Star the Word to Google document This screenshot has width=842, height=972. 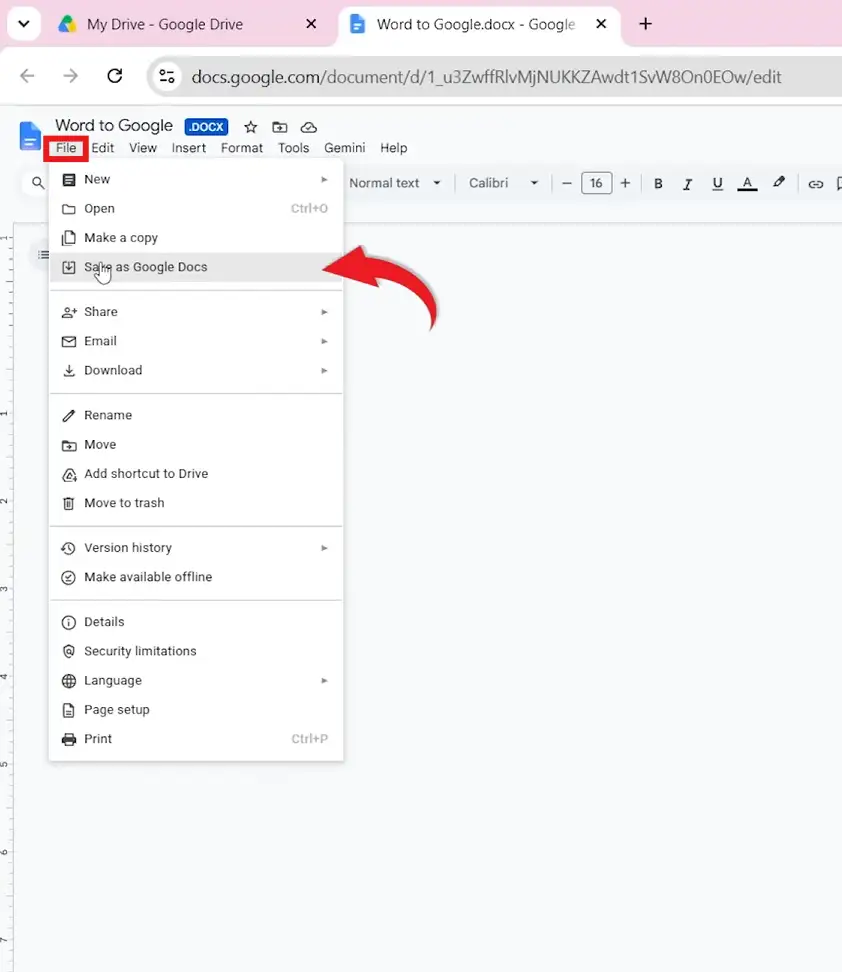[x=250, y=127]
